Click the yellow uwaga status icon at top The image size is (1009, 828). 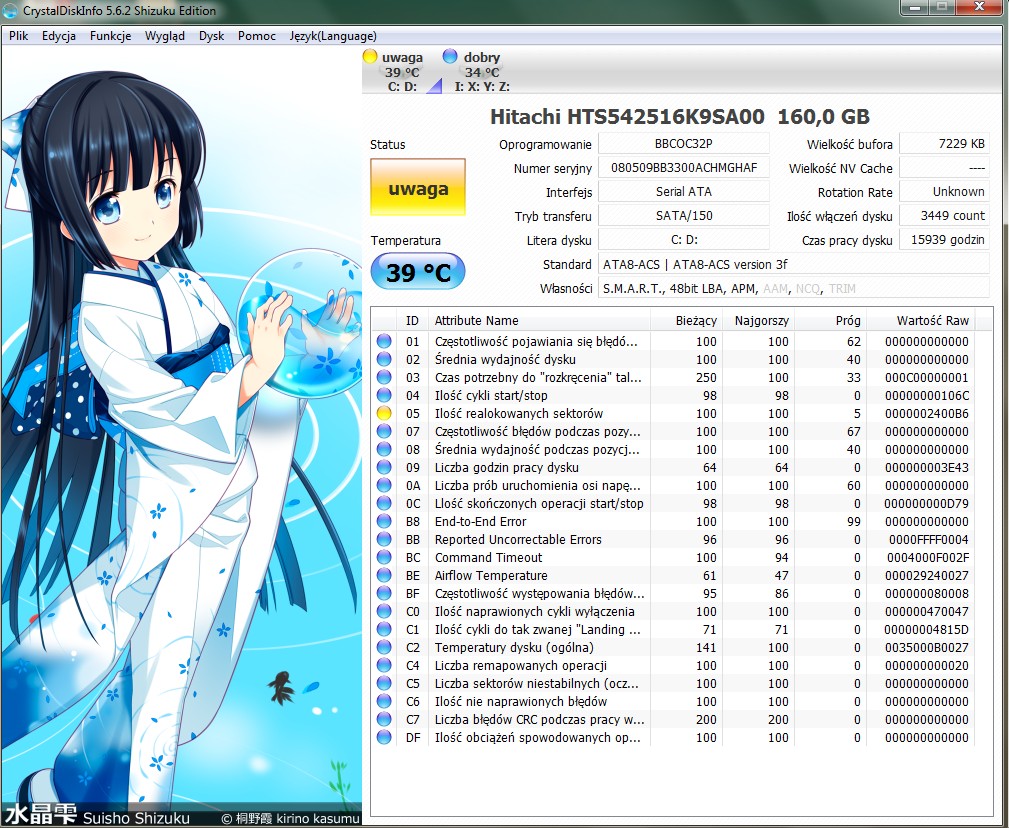pos(370,56)
